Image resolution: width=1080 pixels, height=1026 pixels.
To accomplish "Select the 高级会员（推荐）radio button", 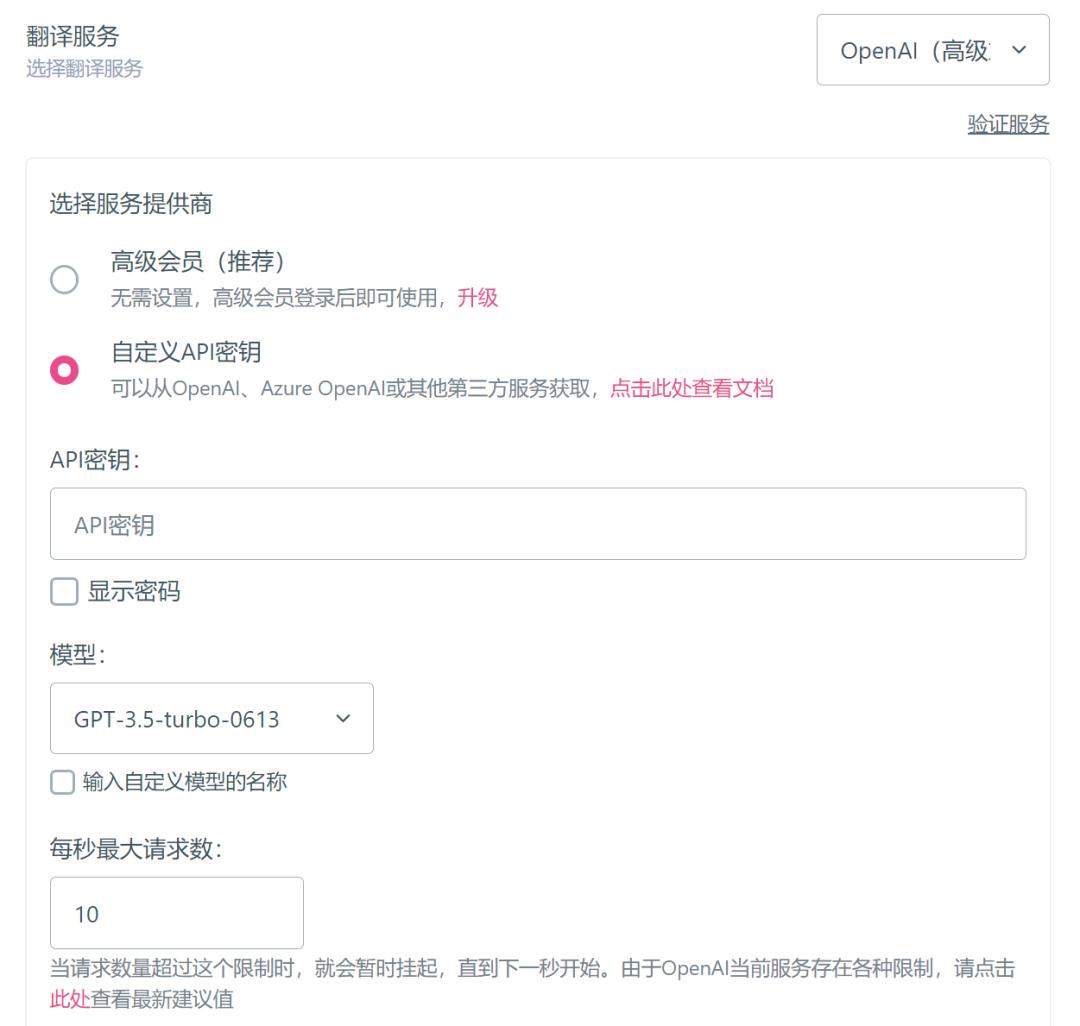I will pos(64,280).
